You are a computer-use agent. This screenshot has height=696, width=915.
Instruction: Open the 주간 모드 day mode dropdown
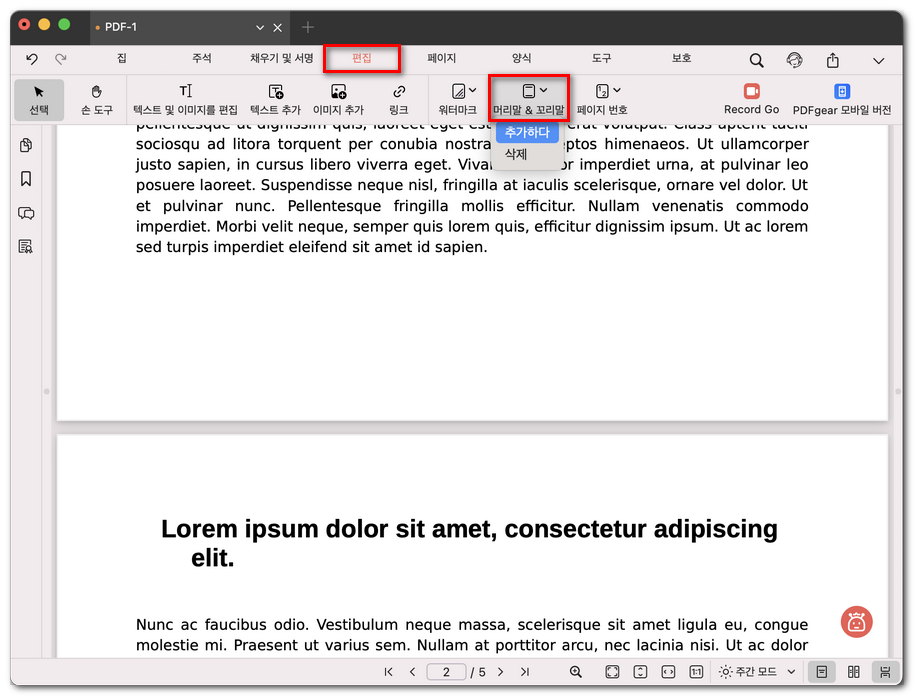(758, 672)
